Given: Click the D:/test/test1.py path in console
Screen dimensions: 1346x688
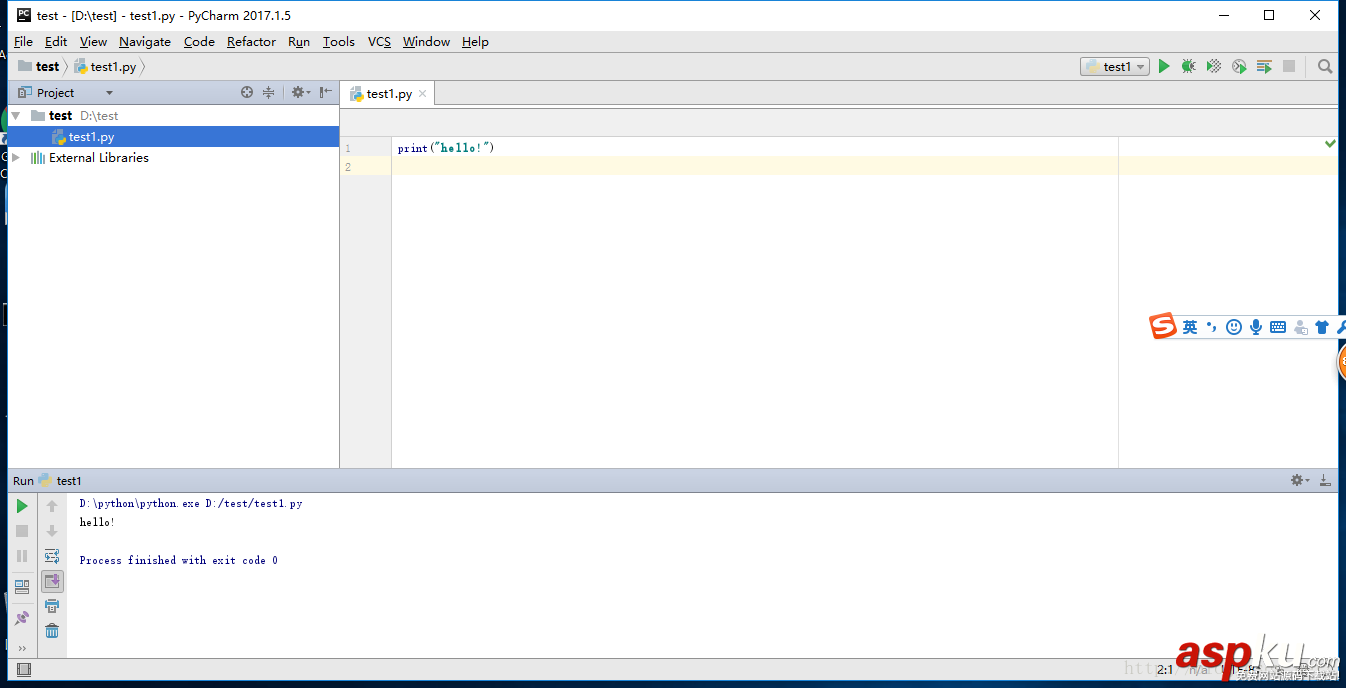Looking at the screenshot, I should click(x=254, y=504).
